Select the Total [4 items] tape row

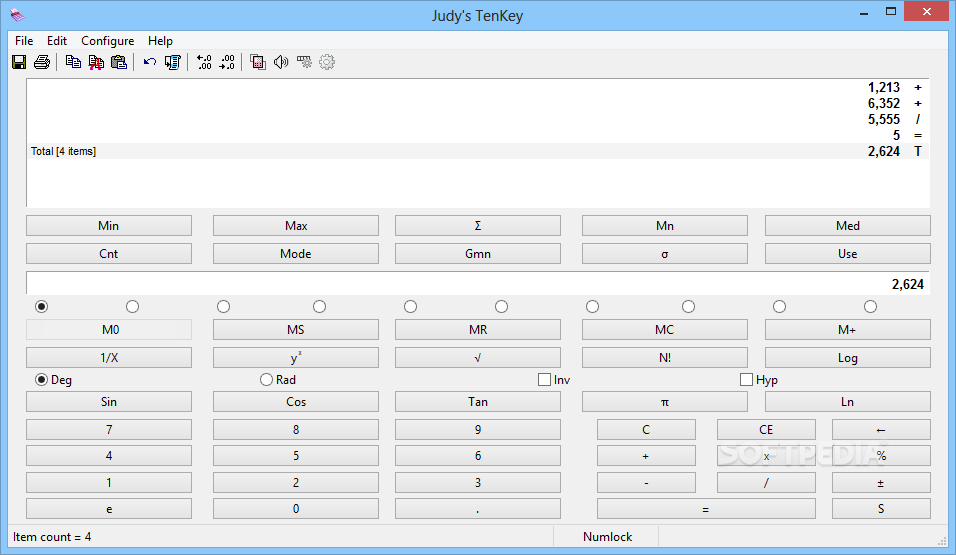pos(479,151)
